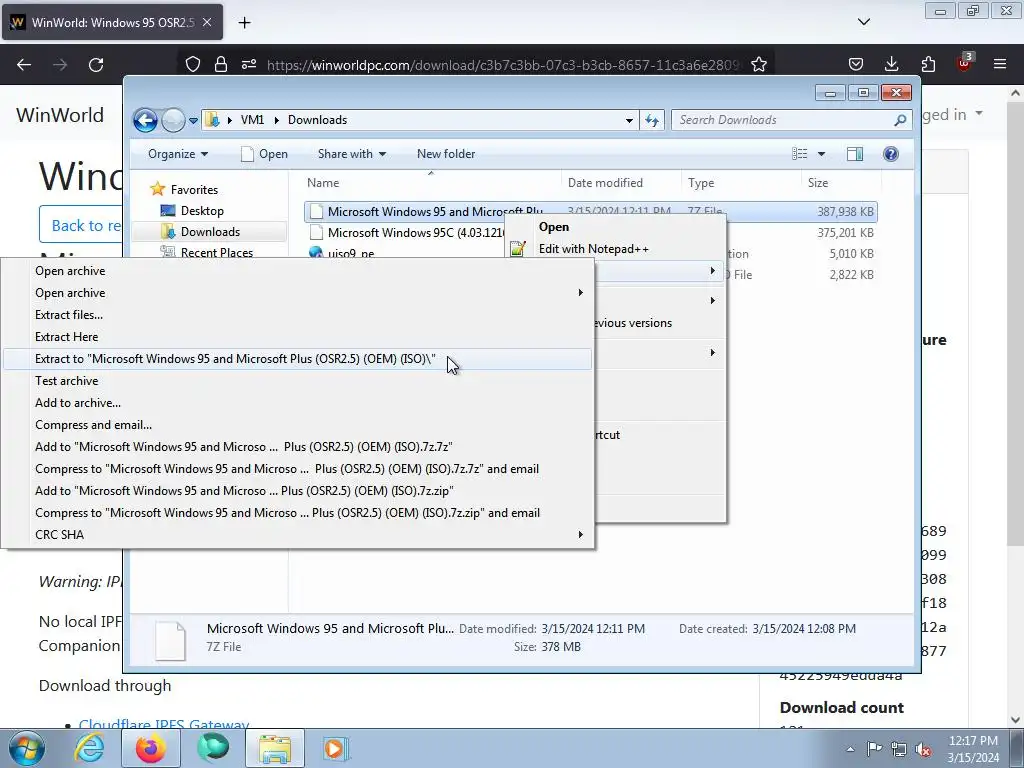Show hidden tray icons arrow

click(x=850, y=749)
